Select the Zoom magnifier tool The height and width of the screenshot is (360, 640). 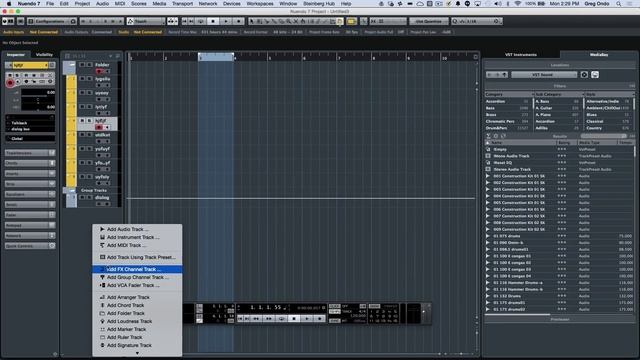(289, 21)
